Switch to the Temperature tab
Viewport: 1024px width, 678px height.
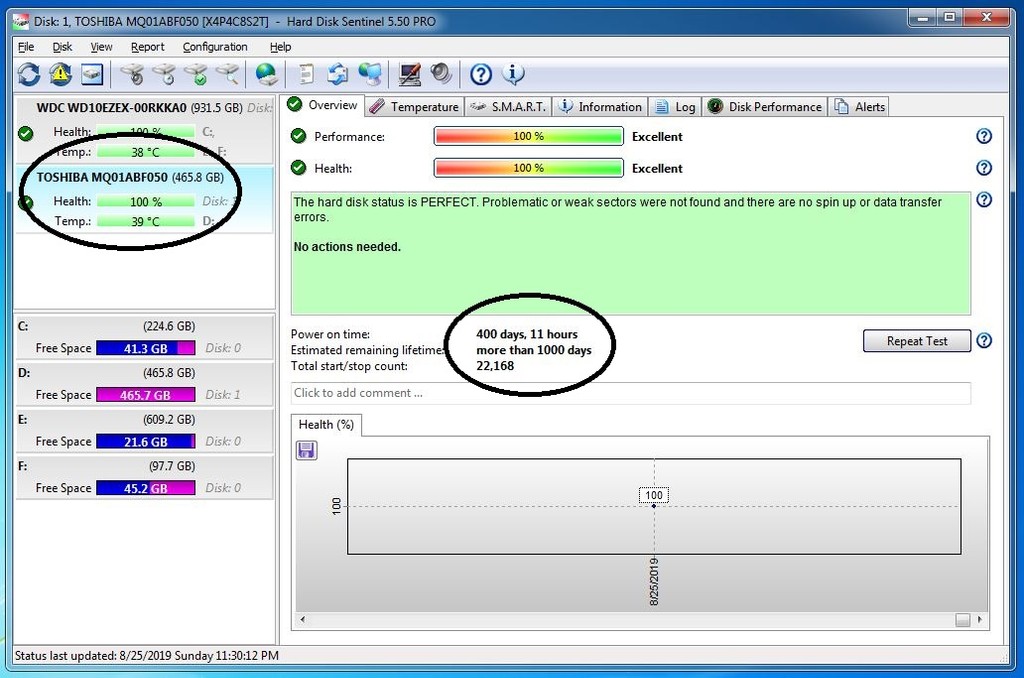[414, 106]
